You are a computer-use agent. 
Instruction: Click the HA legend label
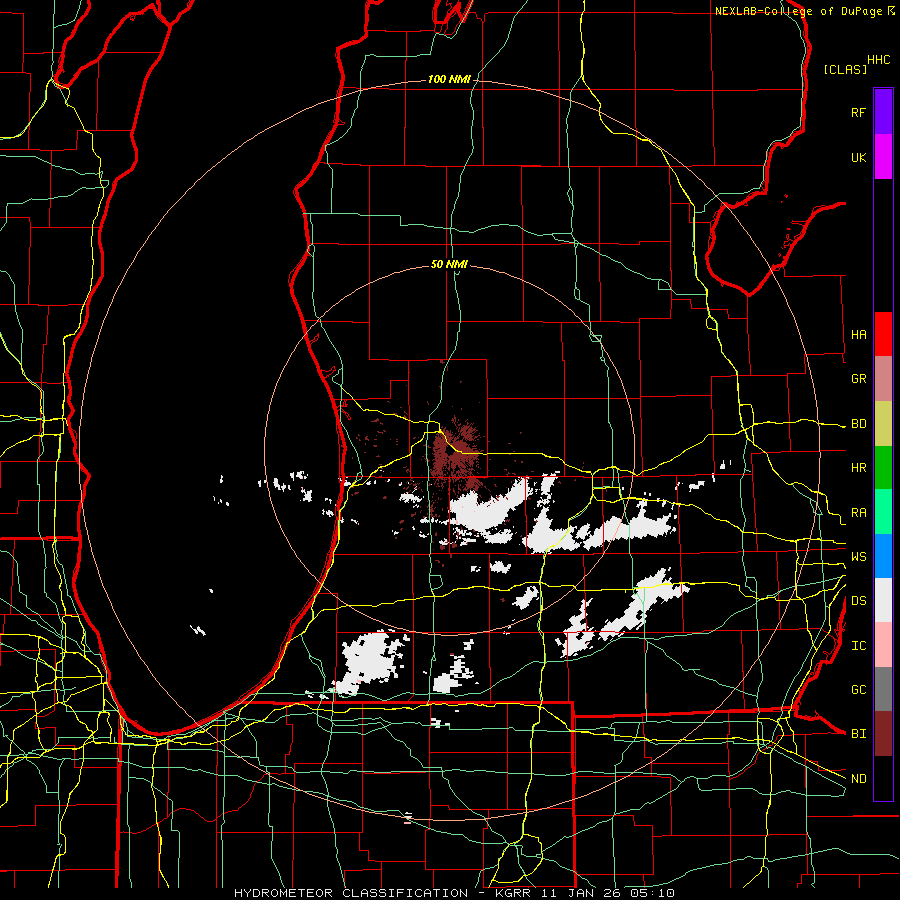[859, 335]
